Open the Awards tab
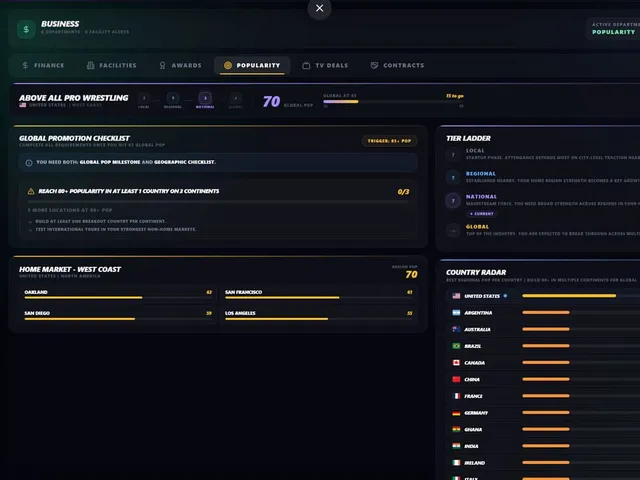 coord(180,65)
